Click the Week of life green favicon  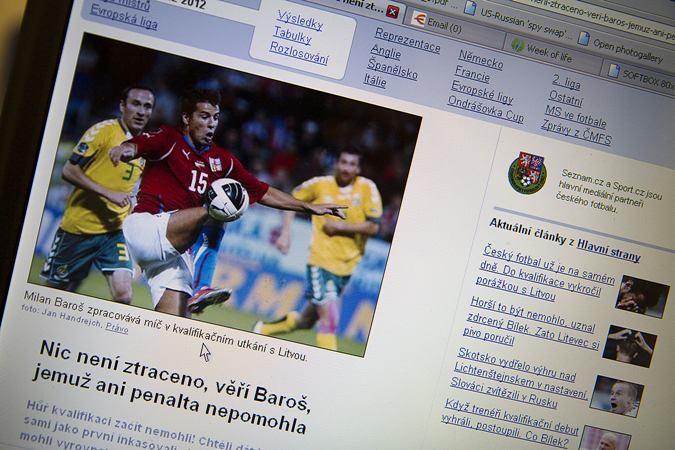point(517,44)
